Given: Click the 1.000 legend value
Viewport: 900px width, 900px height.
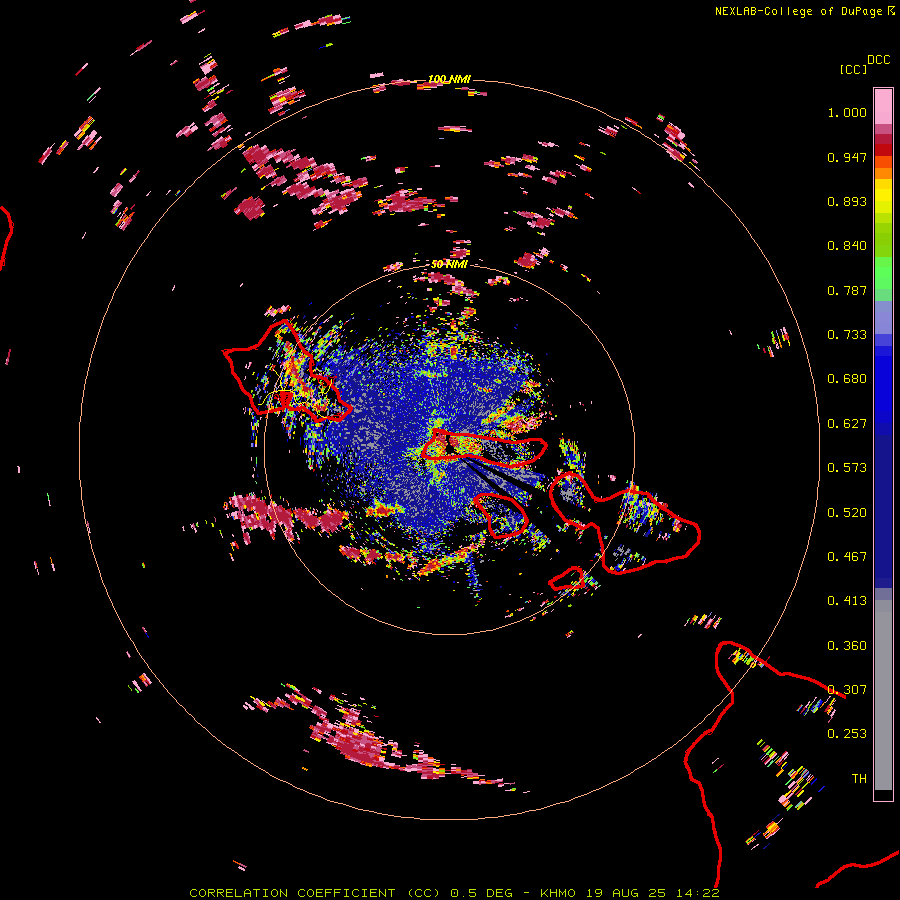Looking at the screenshot, I should click(847, 112).
